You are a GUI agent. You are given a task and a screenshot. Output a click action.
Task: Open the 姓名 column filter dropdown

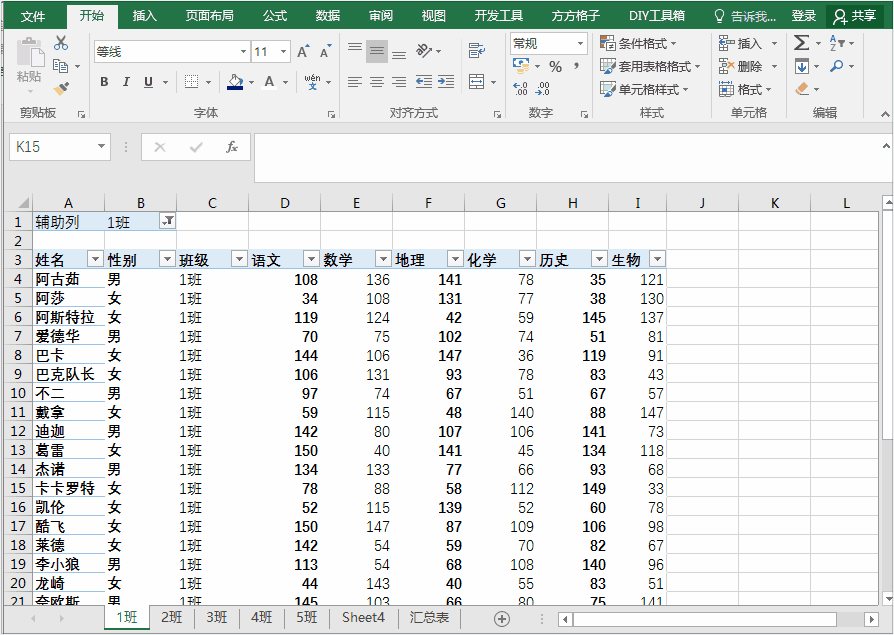(x=95, y=259)
